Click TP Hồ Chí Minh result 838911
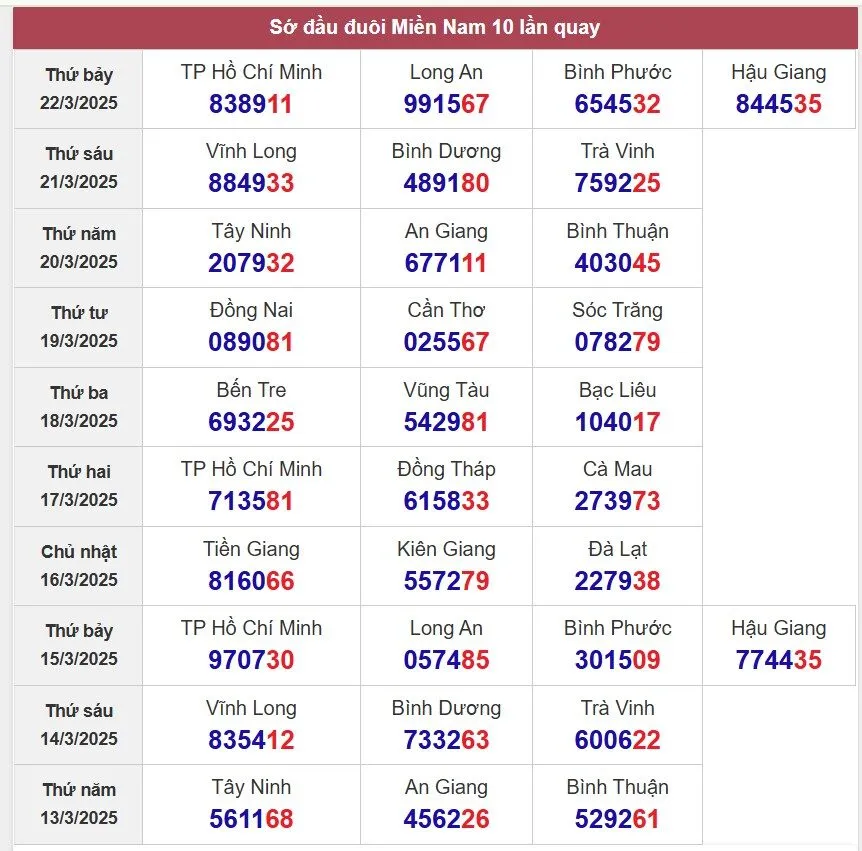 pyautogui.click(x=251, y=103)
